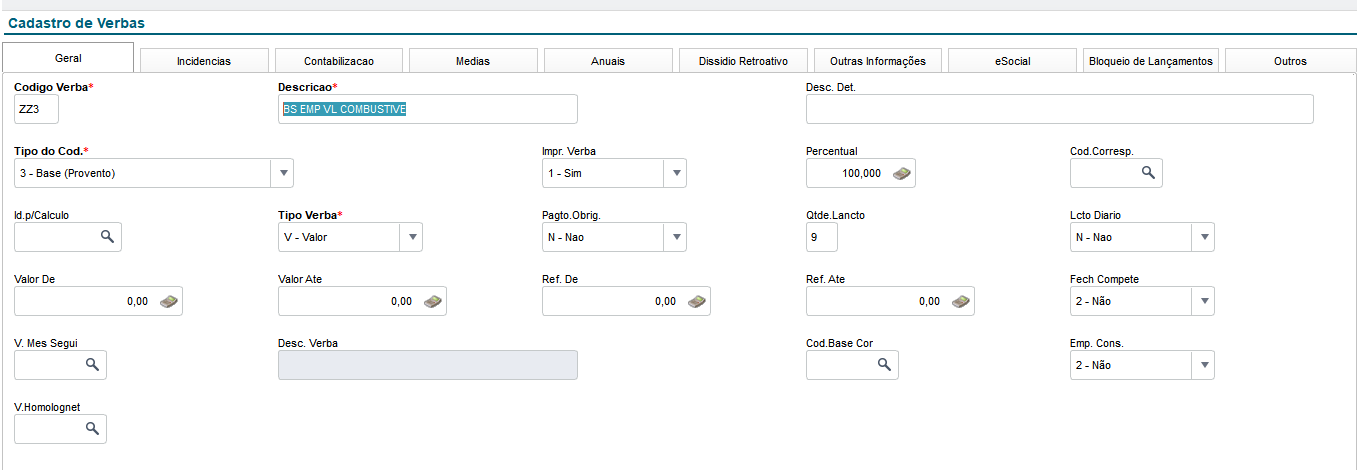Image resolution: width=1357 pixels, height=470 pixels.
Task: Open Bloqueio de Lançamentos tab
Action: [x=1151, y=61]
